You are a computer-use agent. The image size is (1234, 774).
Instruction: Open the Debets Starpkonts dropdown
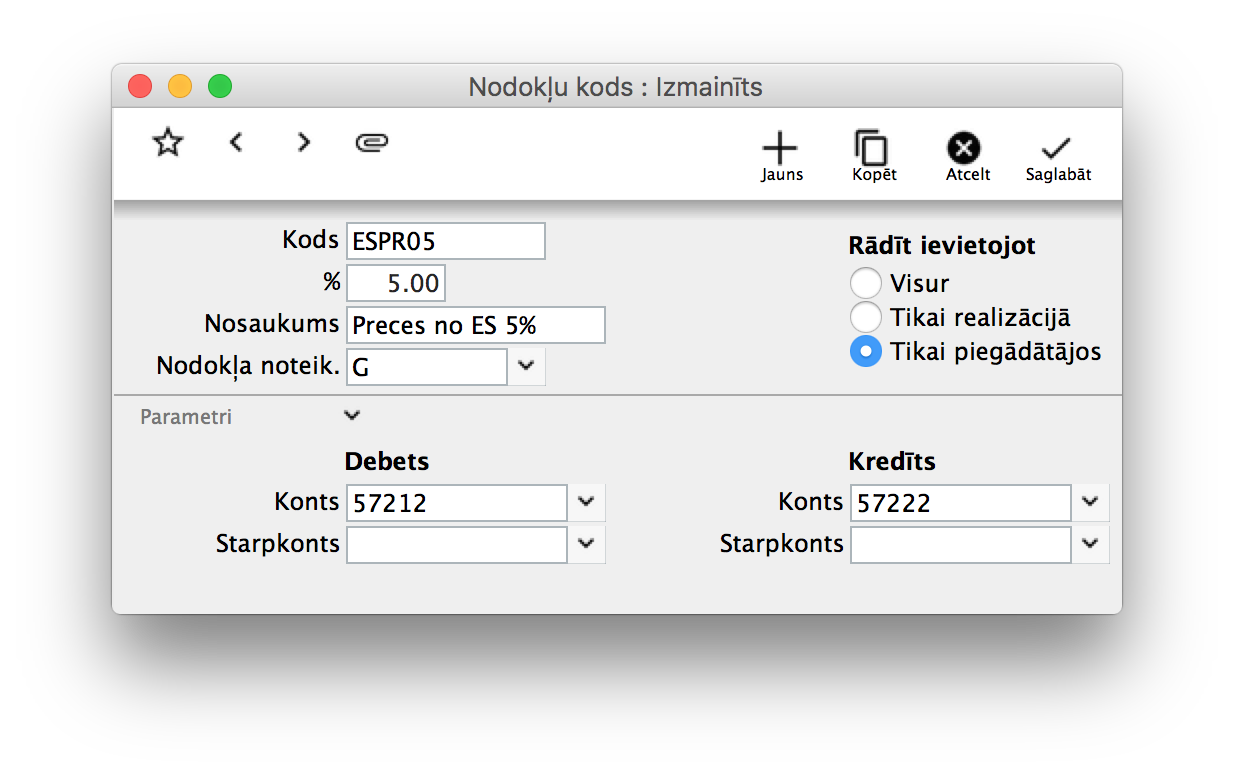(x=587, y=544)
